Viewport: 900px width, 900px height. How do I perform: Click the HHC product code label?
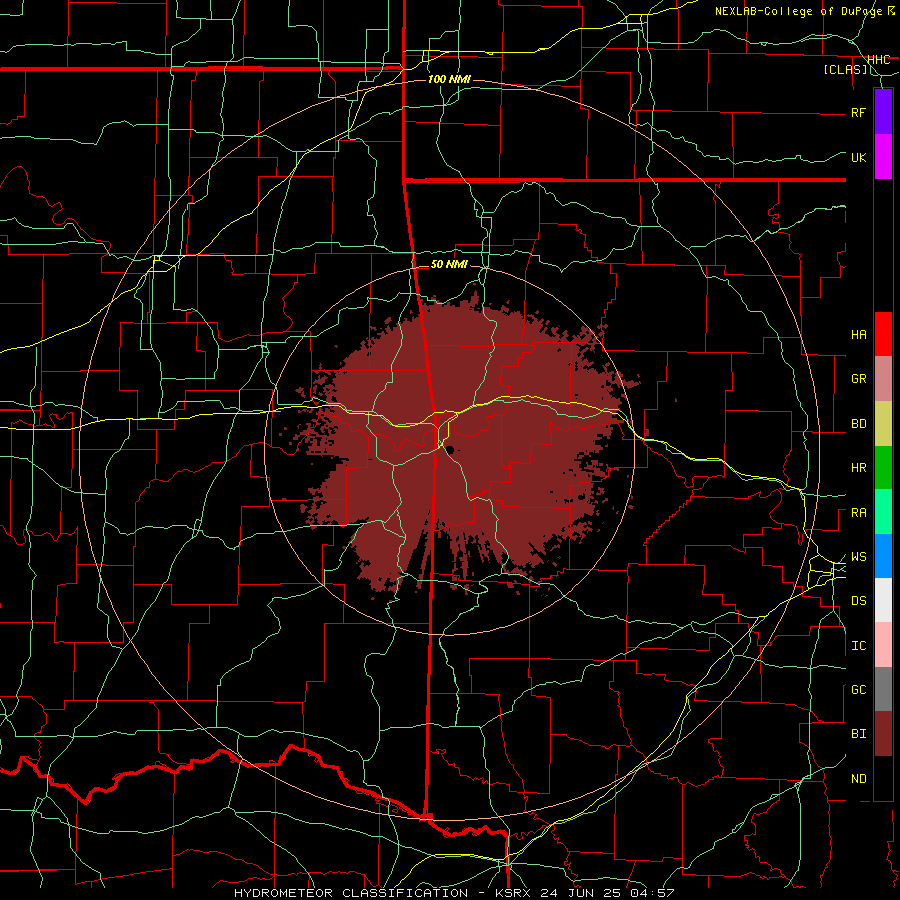click(878, 60)
